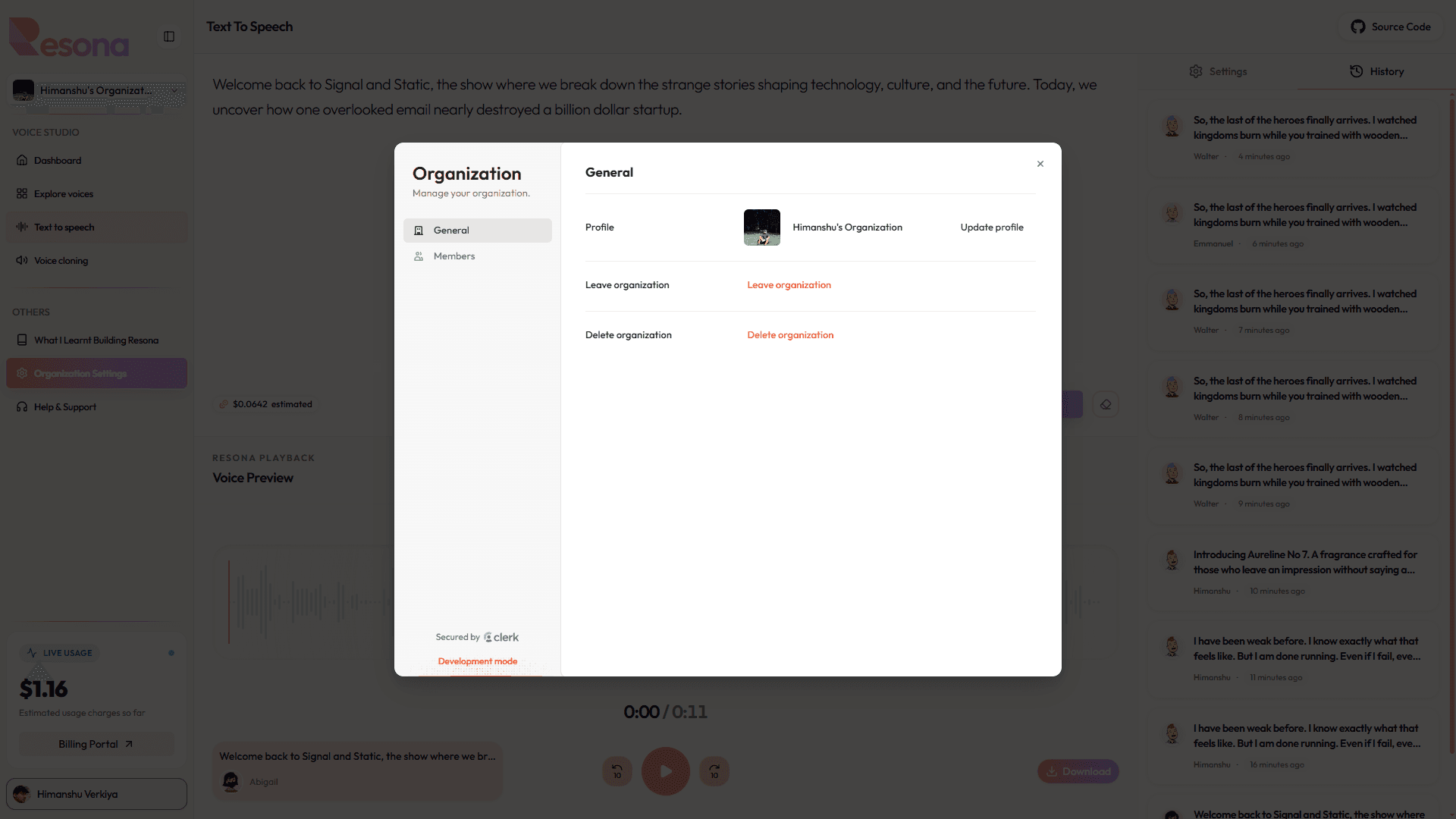Click the Text to speech waveform icon
The height and width of the screenshot is (819, 1456).
[22, 227]
